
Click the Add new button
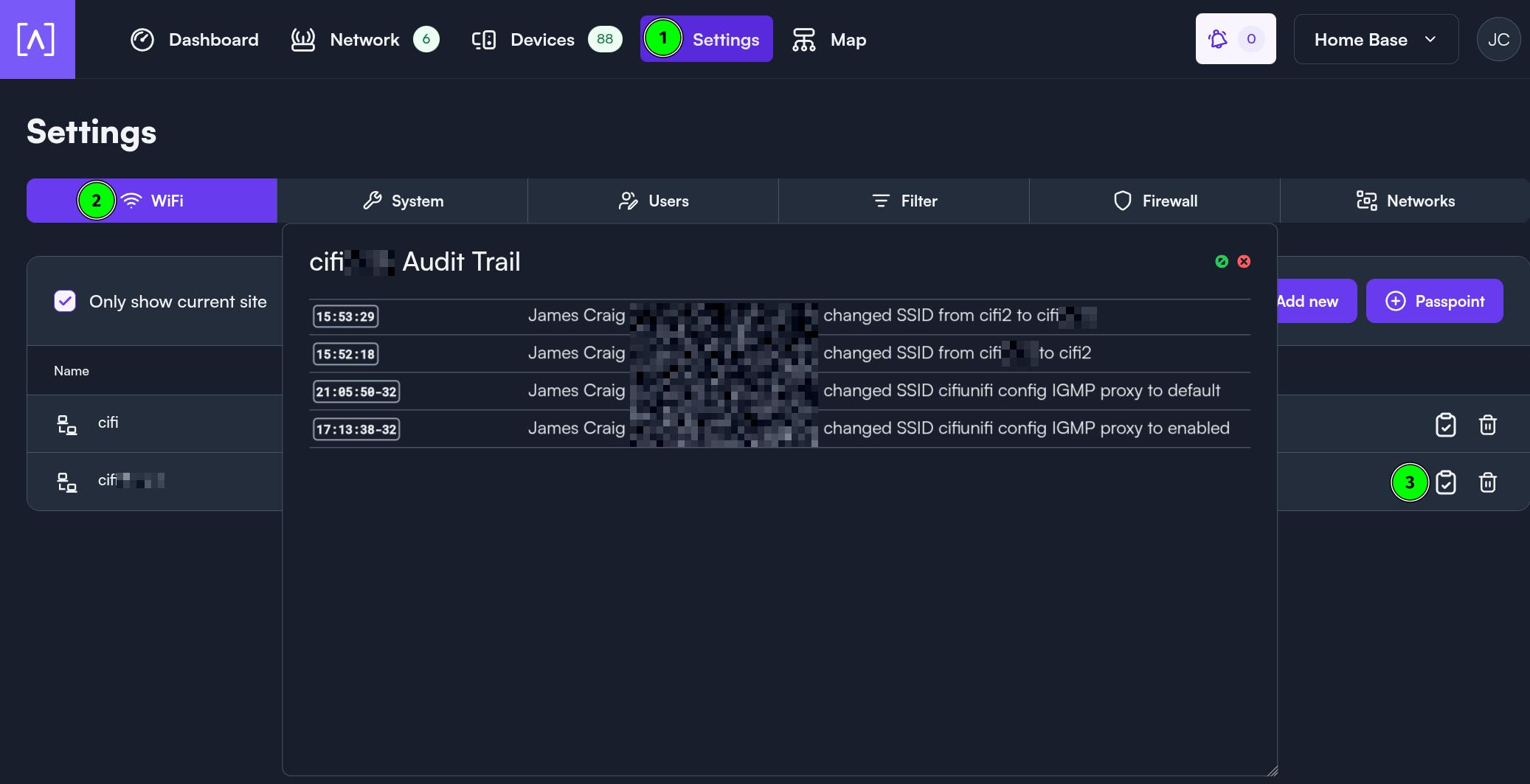[x=1315, y=301]
